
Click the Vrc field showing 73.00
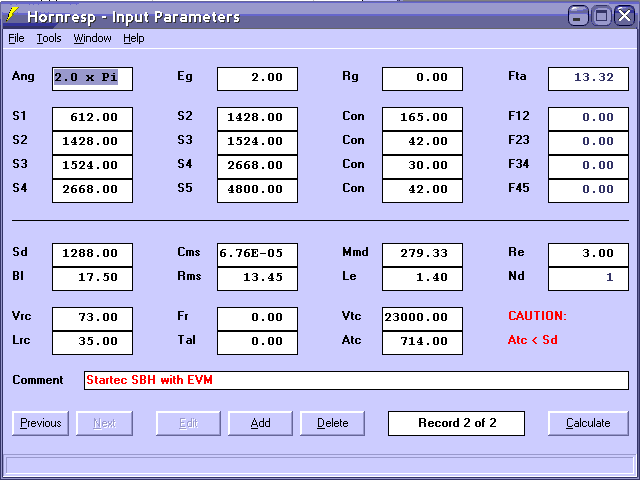click(x=92, y=319)
